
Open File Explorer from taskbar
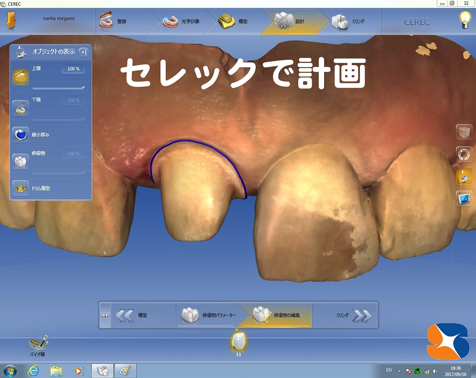tap(56, 371)
